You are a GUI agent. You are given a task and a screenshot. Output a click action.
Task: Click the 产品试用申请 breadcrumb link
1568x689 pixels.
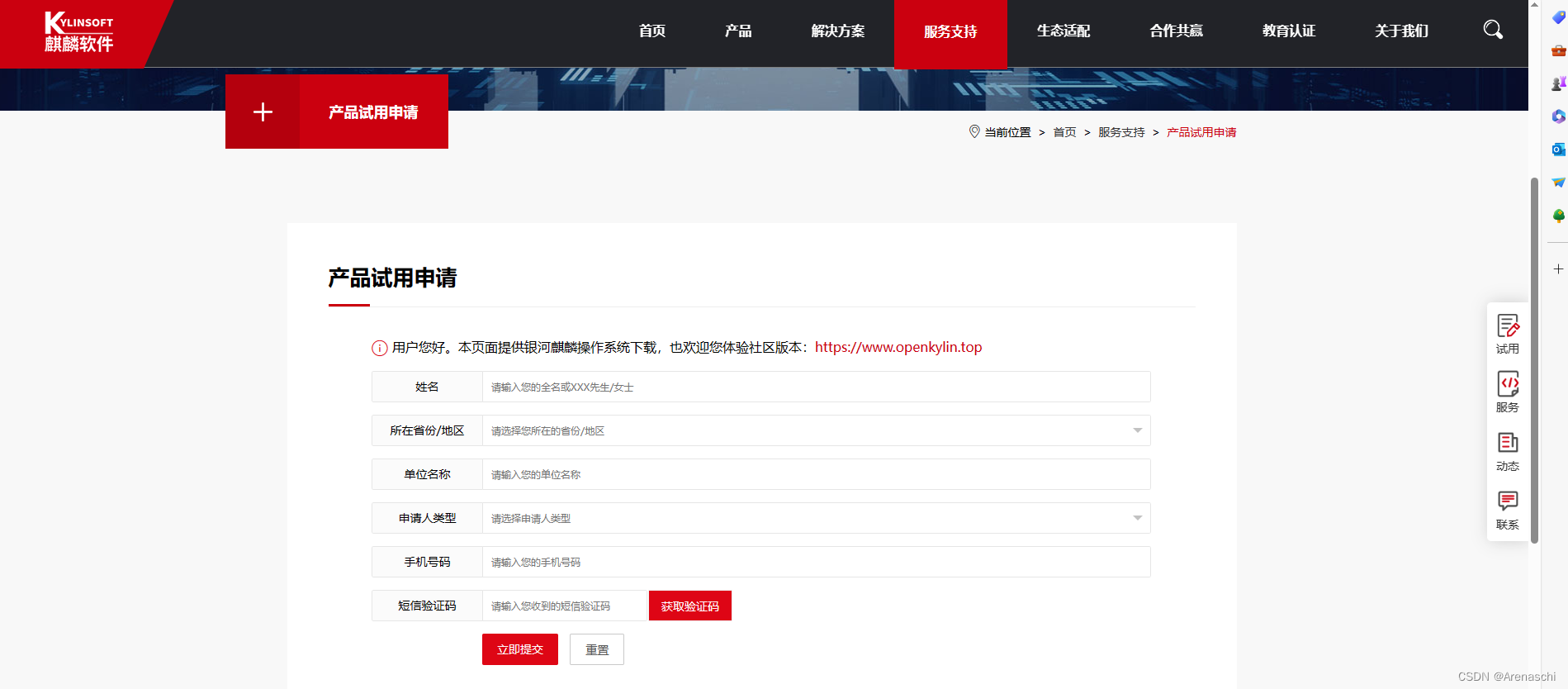1201,132
